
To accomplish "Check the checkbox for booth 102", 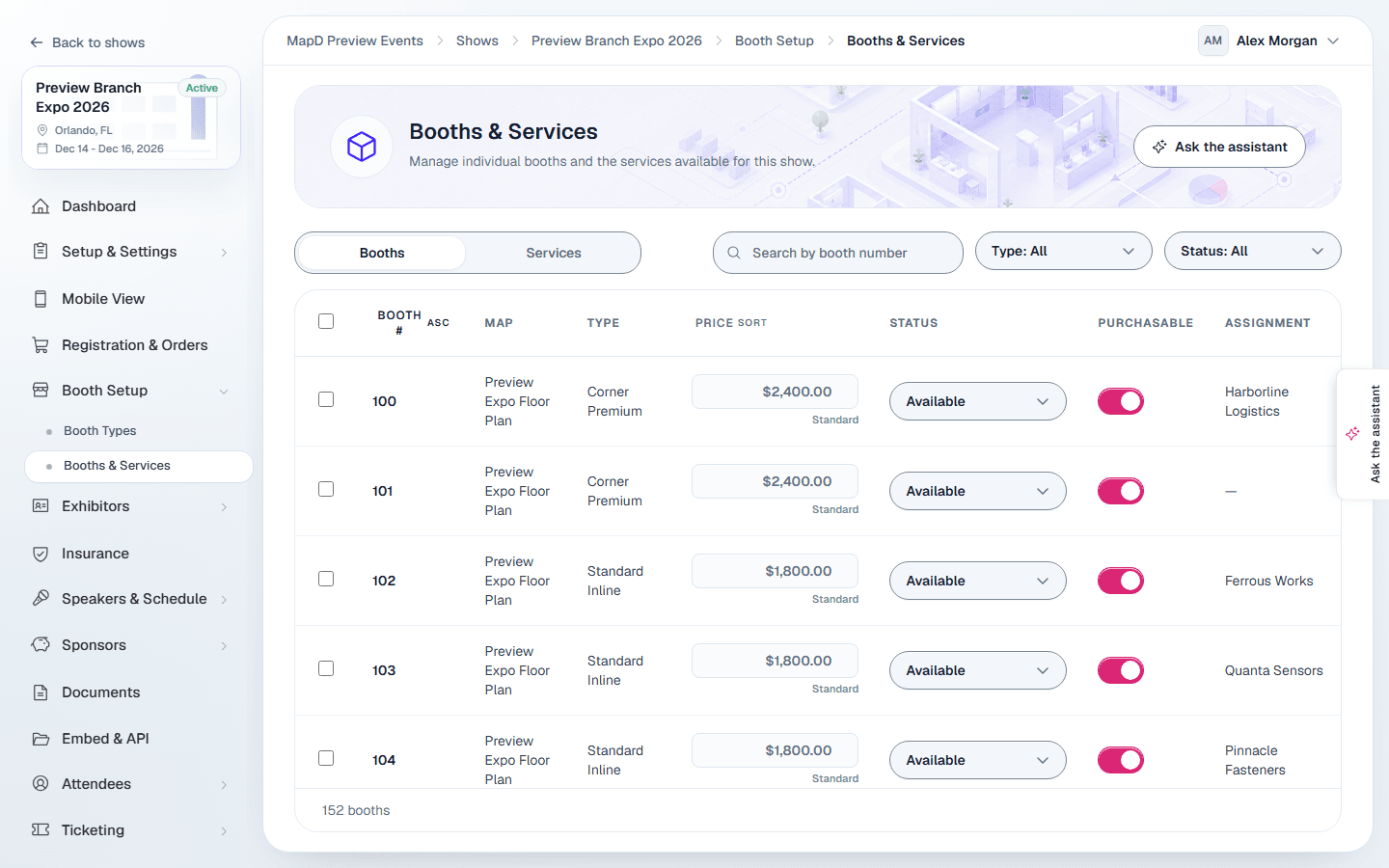I will click(x=326, y=579).
